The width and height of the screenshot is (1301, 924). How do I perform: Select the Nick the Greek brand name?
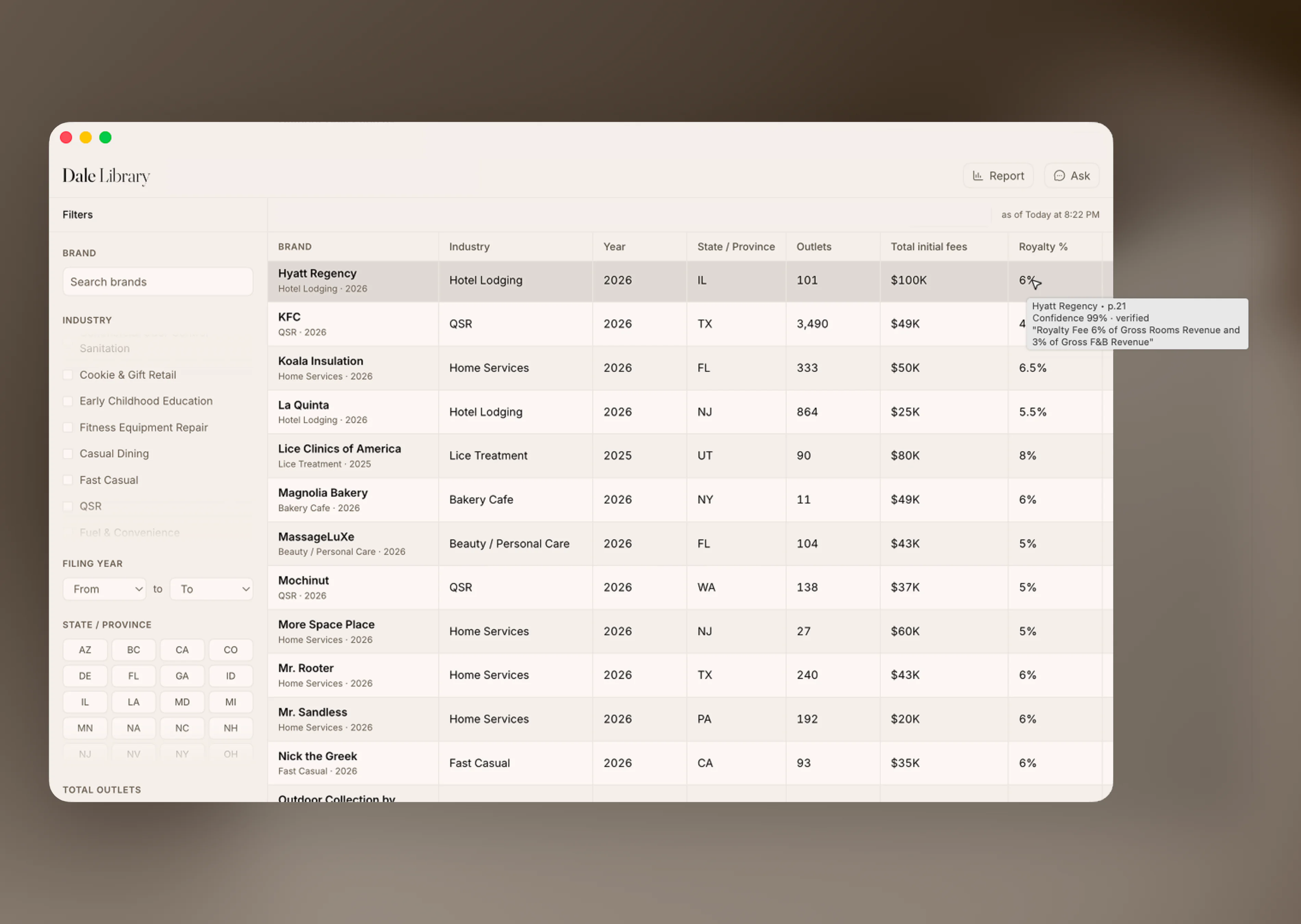[x=318, y=757]
